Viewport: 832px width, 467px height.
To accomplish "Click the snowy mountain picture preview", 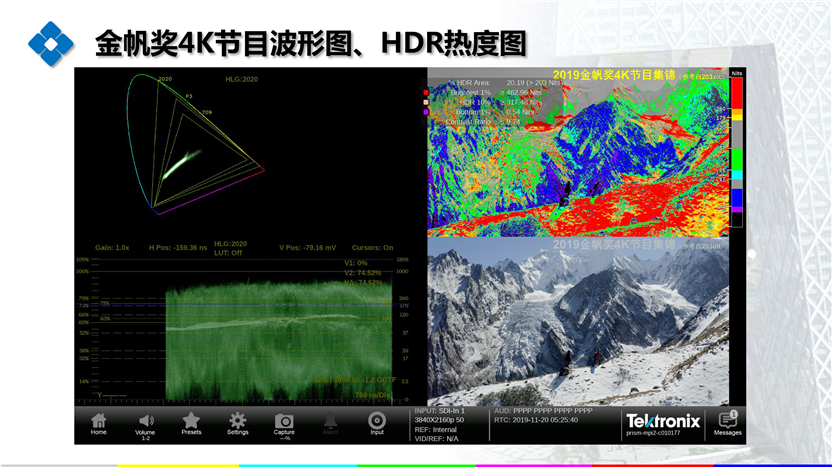I will (577, 320).
